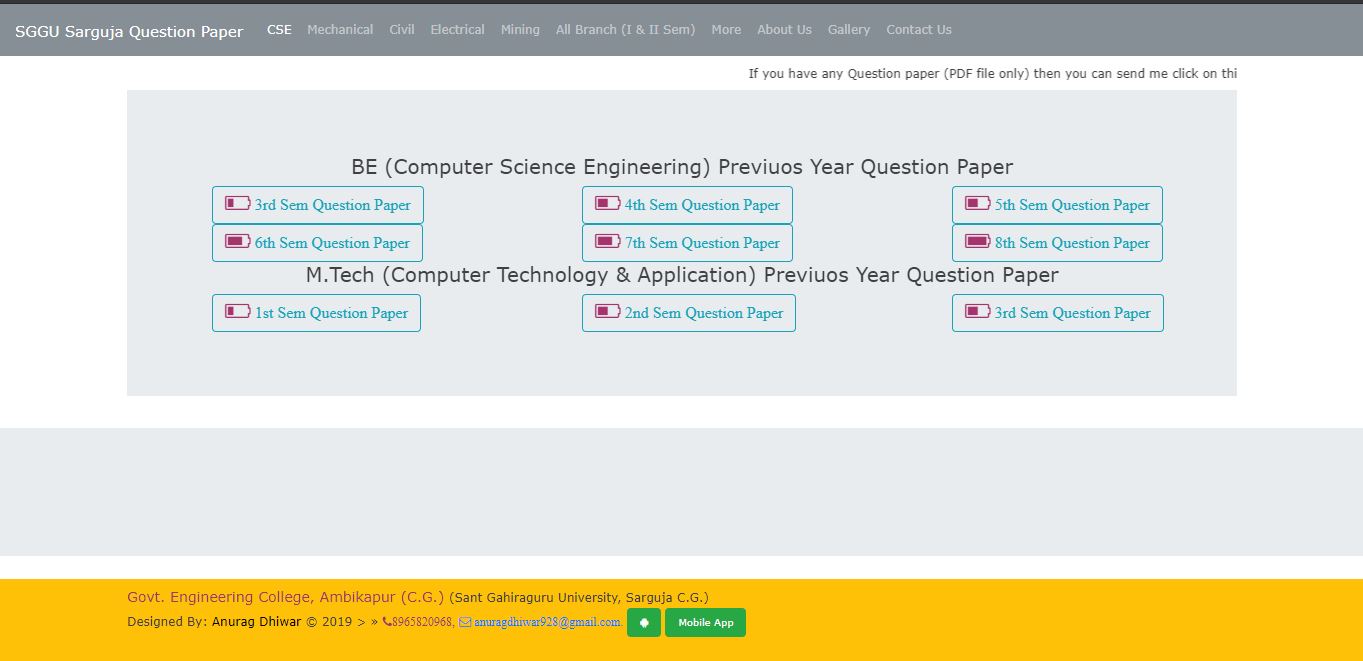The height and width of the screenshot is (661, 1363).
Task: Click the battery icon on 5th Sem button
Action: (977, 203)
